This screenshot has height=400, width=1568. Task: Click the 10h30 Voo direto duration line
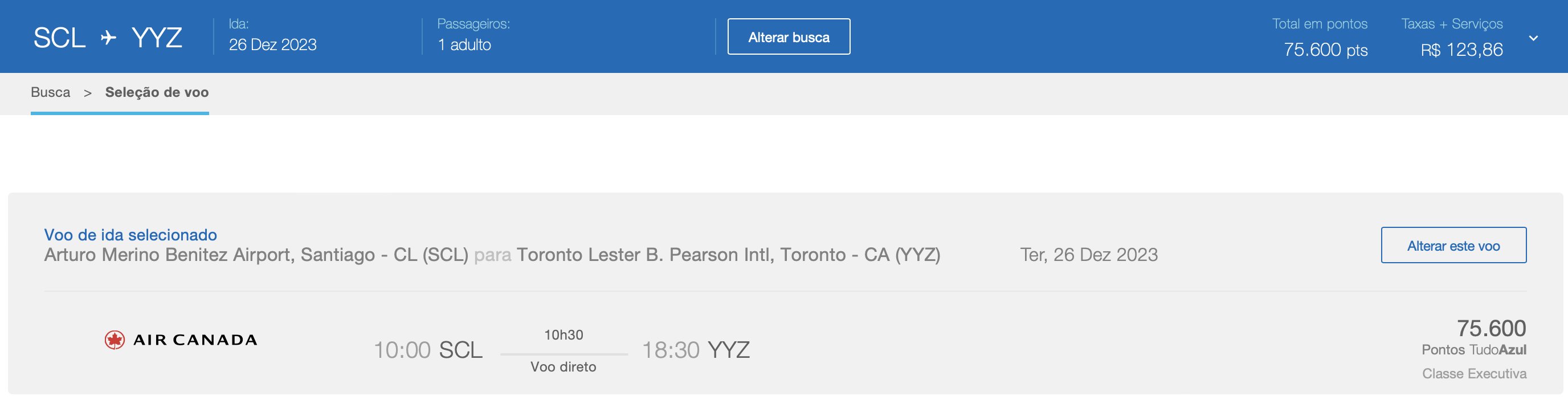pyautogui.click(x=563, y=352)
